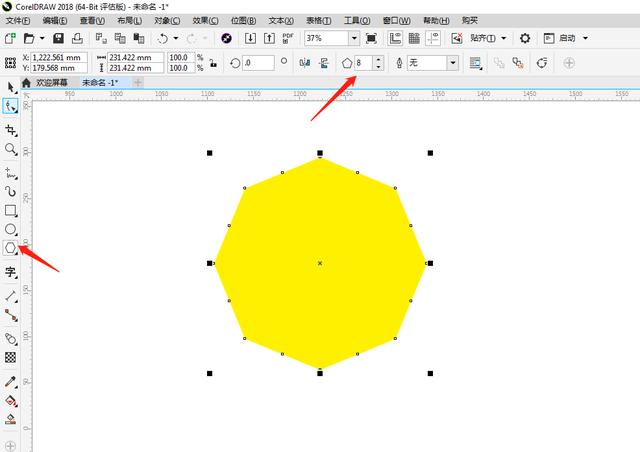Open the Options gear icon
This screenshot has height=452, width=640.
click(525, 38)
